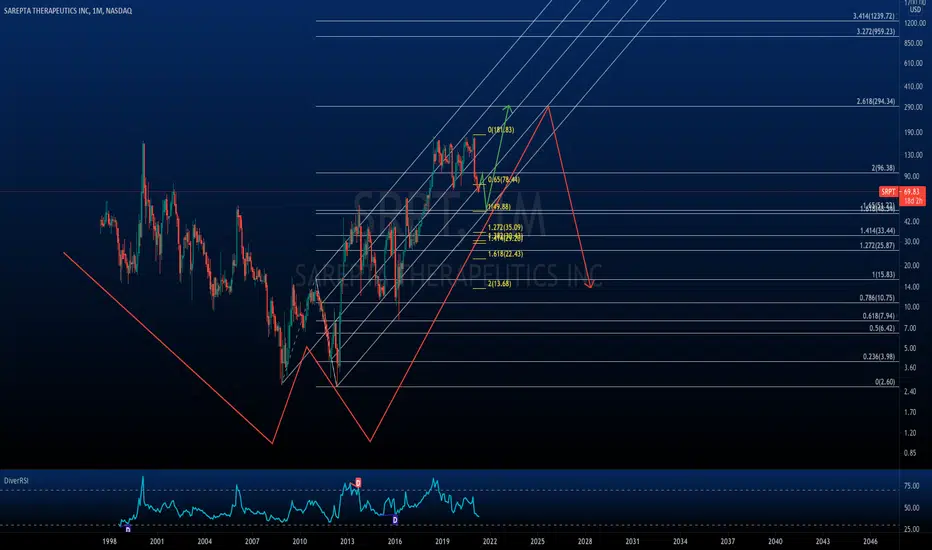932x550 pixels.
Task: Click the 75.00 RSI axis level
Action: 912,486
